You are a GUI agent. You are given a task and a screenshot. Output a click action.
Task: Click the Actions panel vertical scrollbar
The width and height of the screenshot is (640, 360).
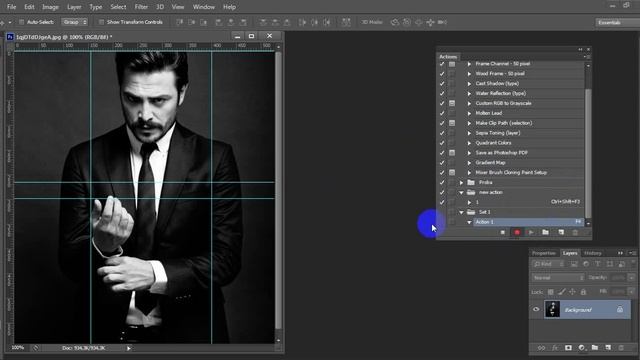tap(588, 152)
